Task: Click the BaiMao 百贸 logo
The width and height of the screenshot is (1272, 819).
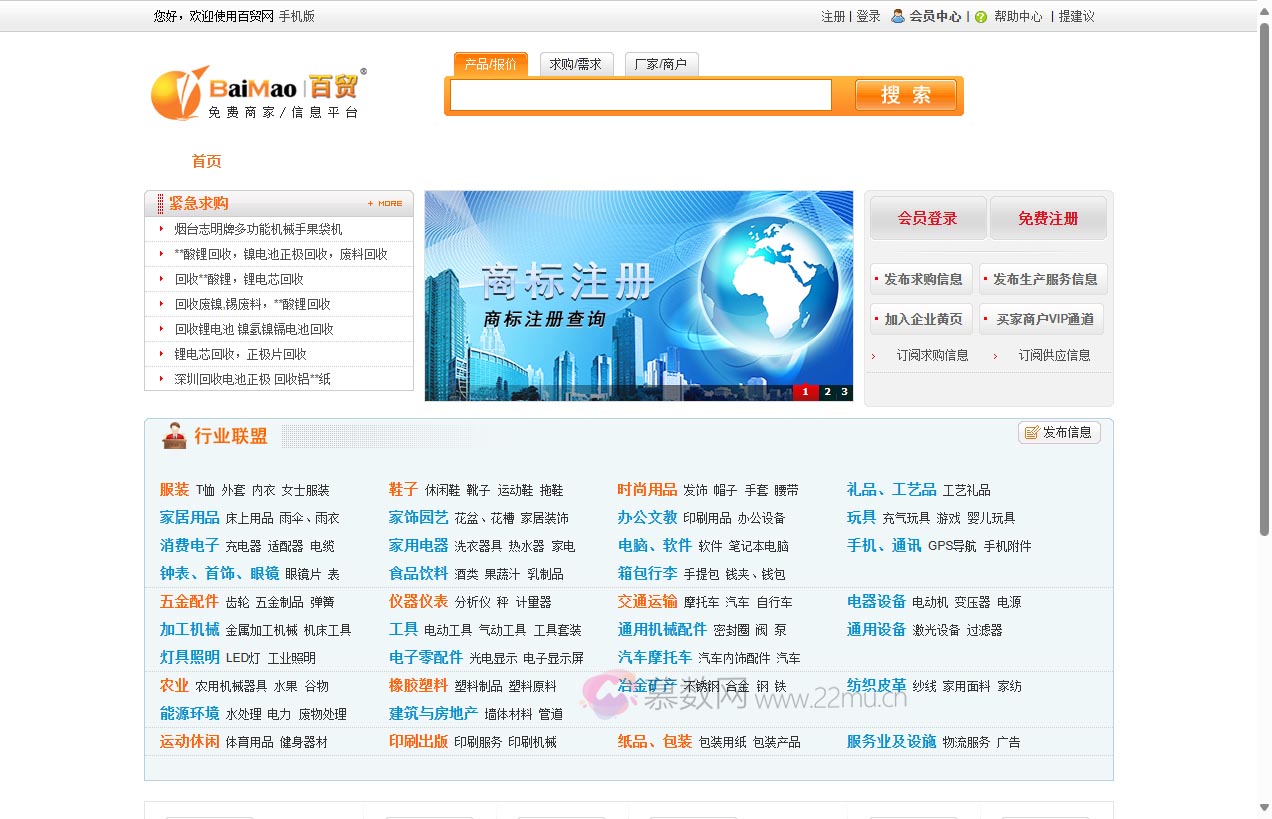Action: click(256, 94)
